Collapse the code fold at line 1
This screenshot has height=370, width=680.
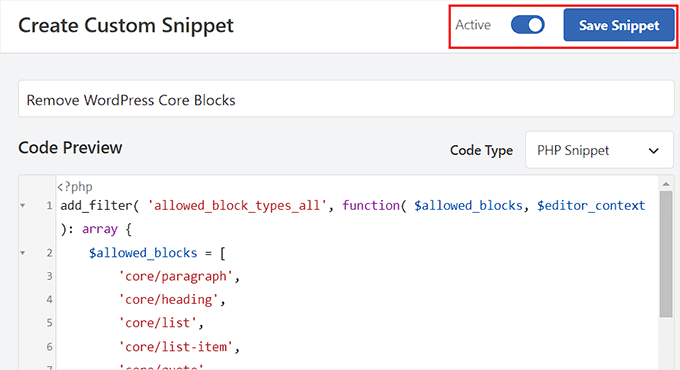[x=23, y=206]
